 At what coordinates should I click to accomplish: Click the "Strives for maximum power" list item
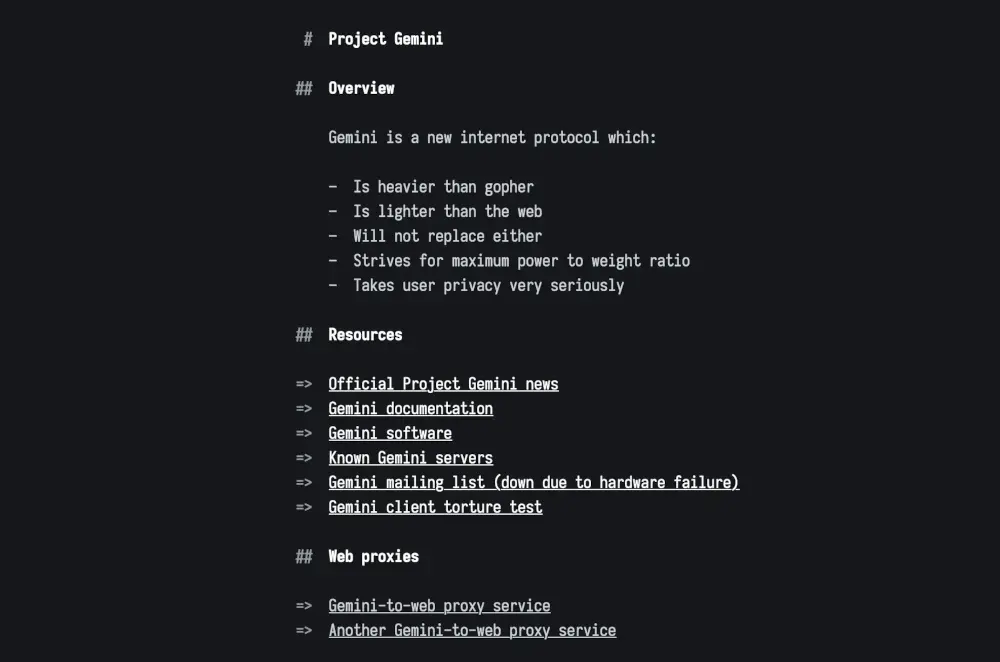[x=521, y=261]
